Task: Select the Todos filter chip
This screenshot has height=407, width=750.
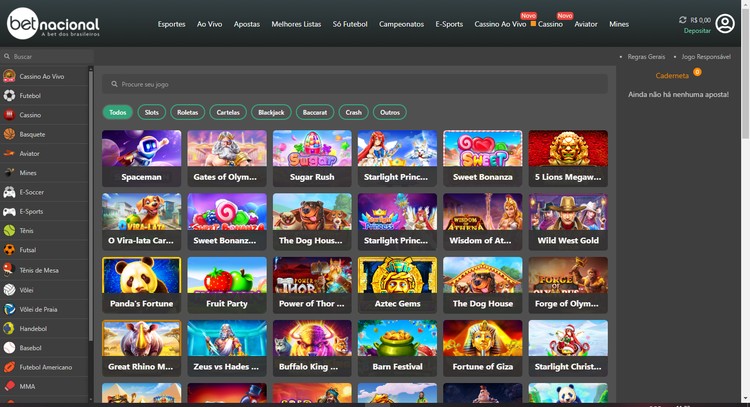Action: point(118,112)
